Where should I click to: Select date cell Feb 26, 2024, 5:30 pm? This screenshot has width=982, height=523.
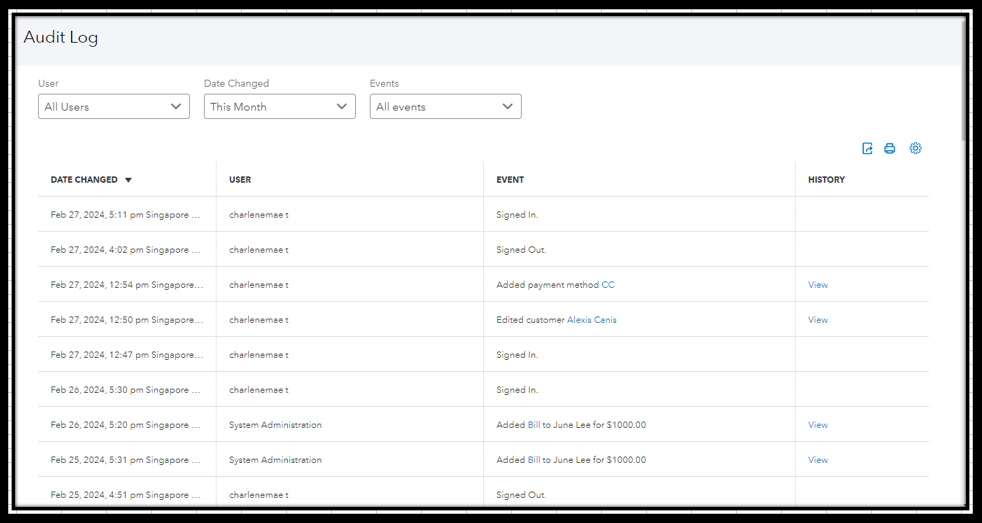click(125, 390)
